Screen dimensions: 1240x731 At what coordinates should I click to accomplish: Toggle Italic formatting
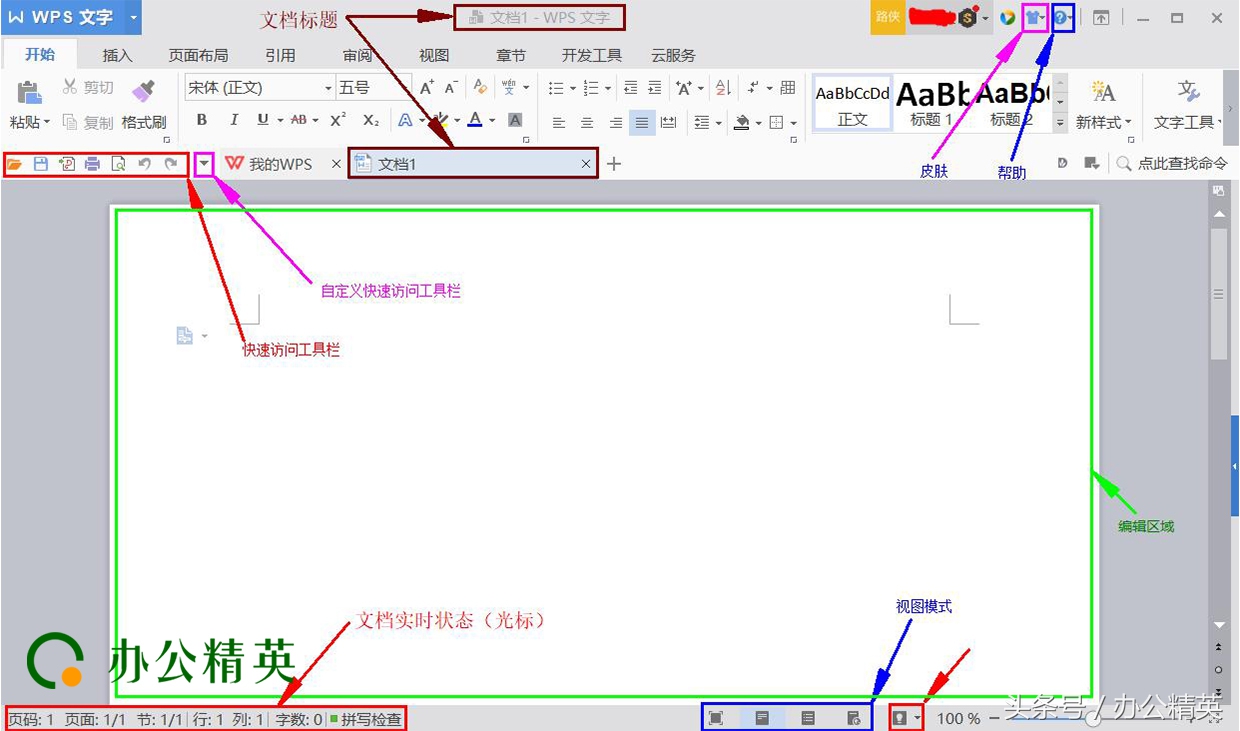pyautogui.click(x=232, y=120)
